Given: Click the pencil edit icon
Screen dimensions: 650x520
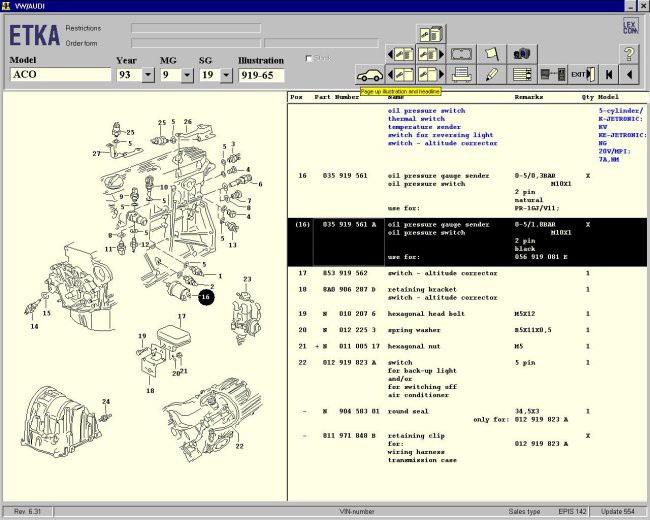Looking at the screenshot, I should pyautogui.click(x=491, y=75).
